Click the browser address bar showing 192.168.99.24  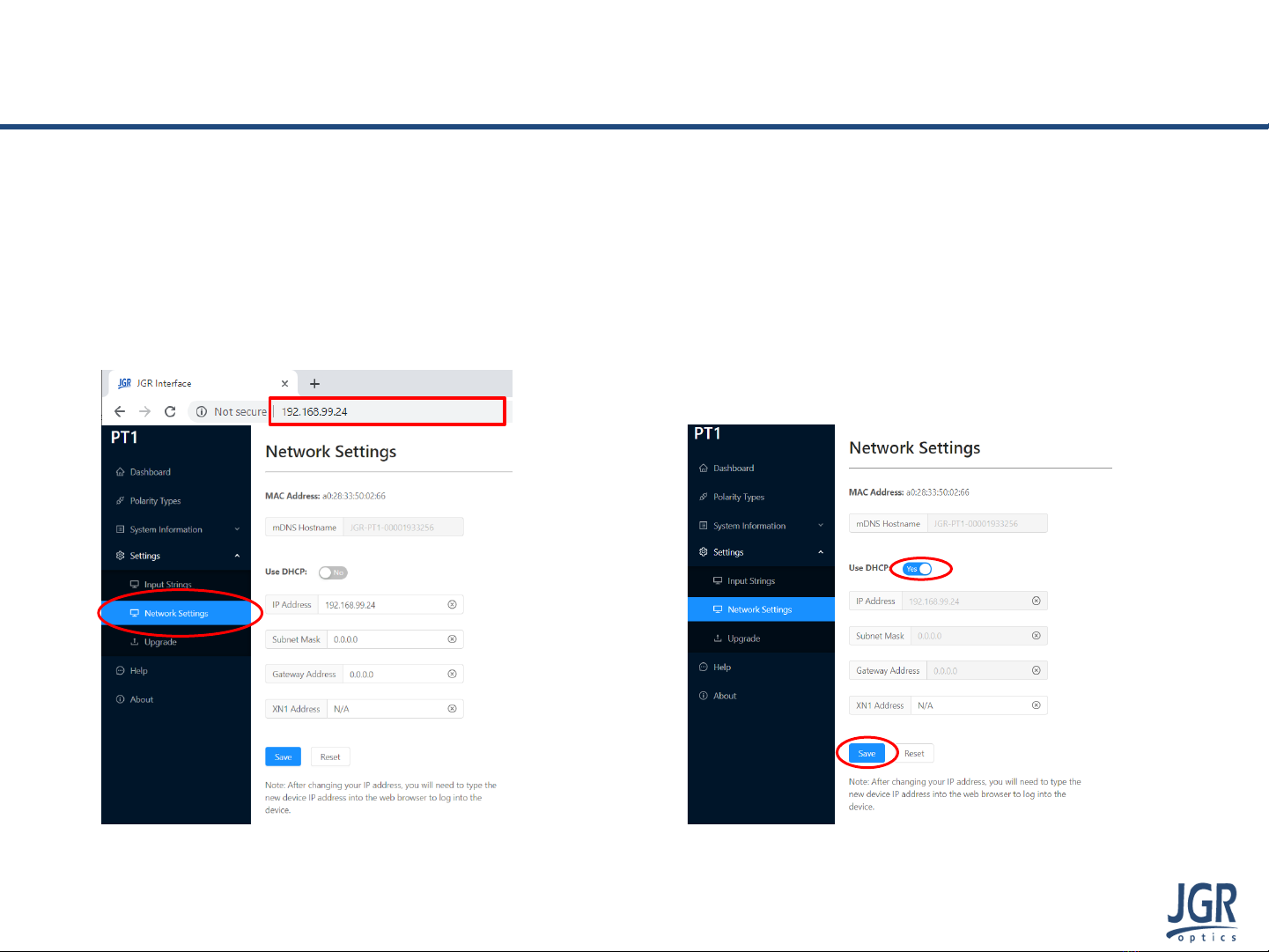coord(388,411)
